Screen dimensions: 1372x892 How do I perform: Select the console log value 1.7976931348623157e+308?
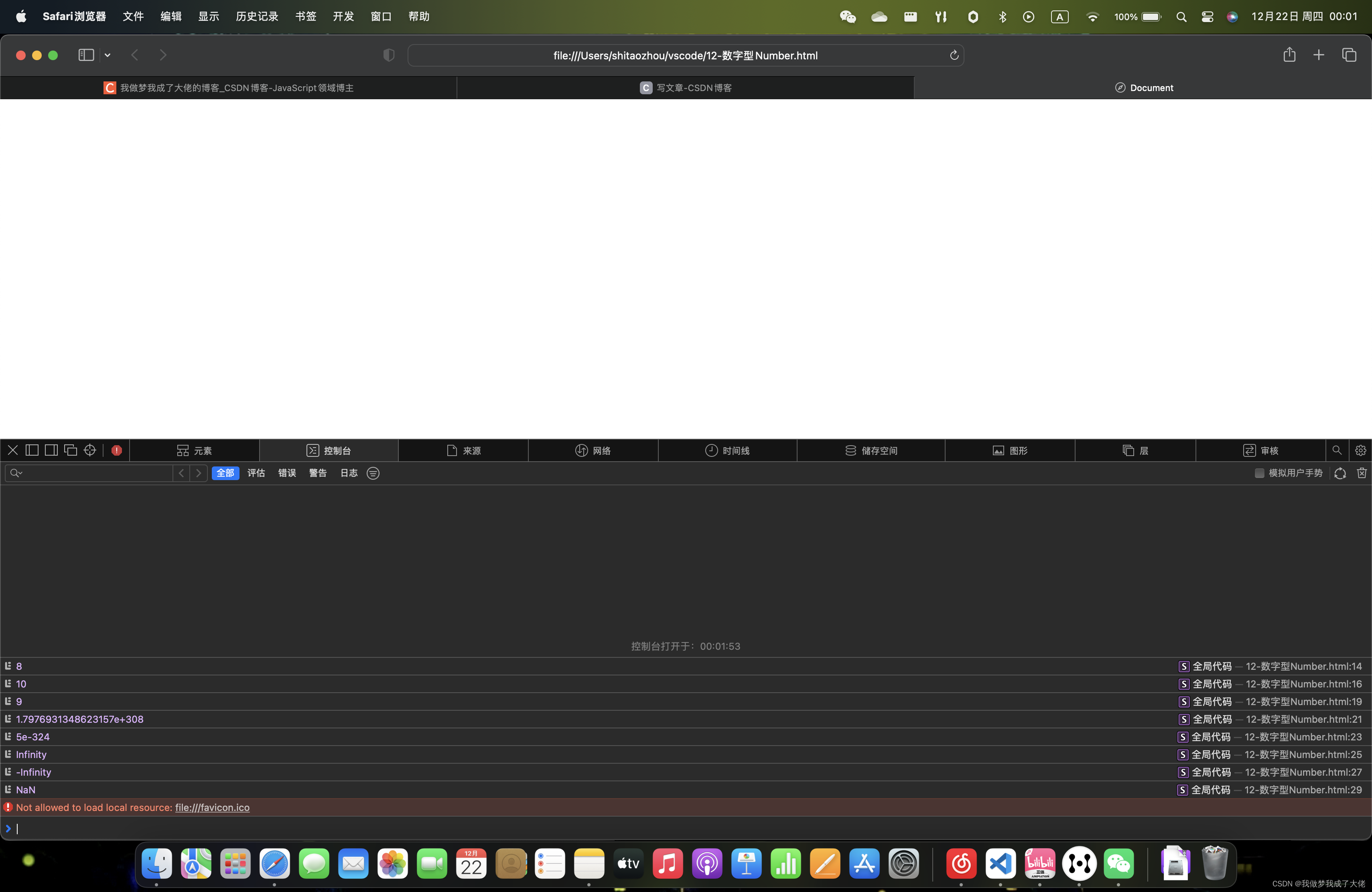coord(79,719)
